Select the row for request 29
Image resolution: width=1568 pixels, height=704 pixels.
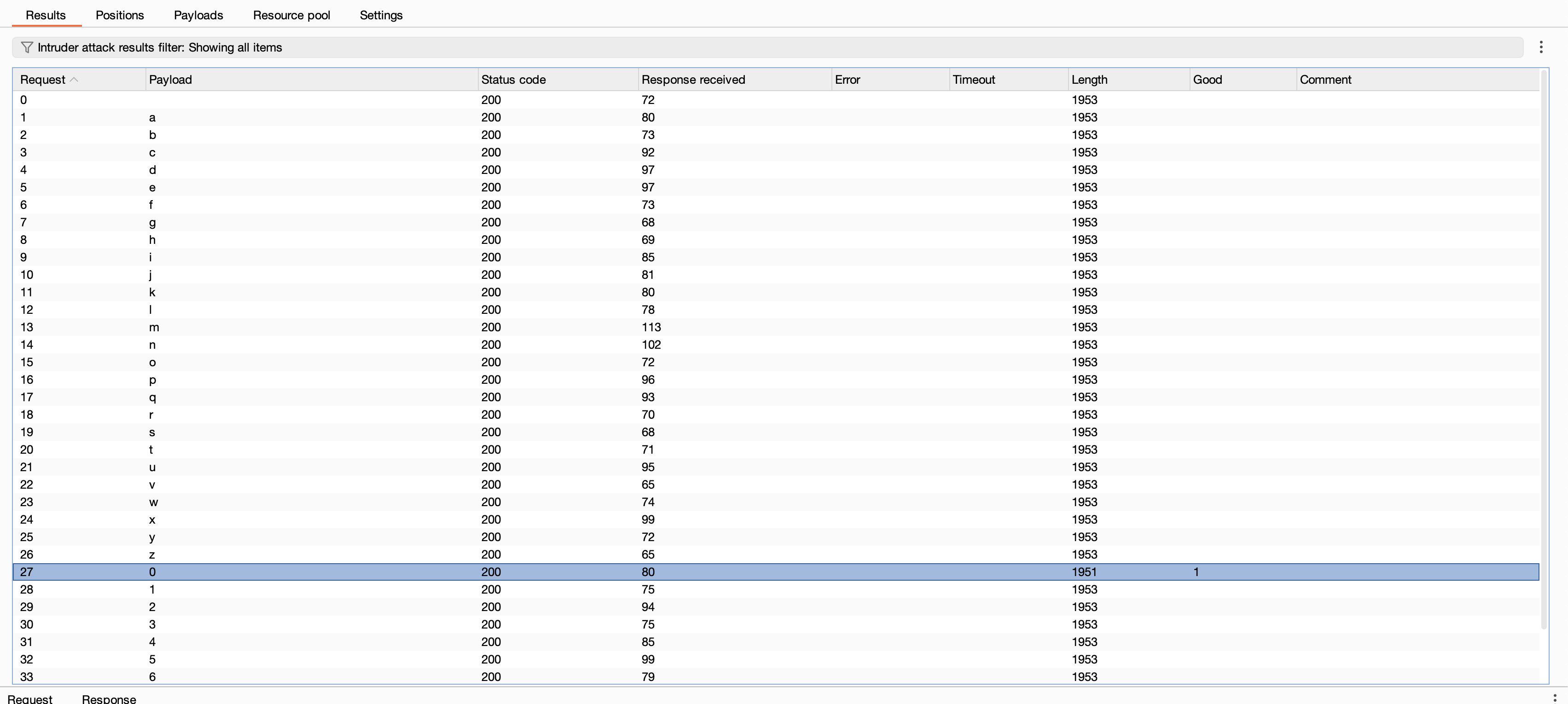(776, 607)
